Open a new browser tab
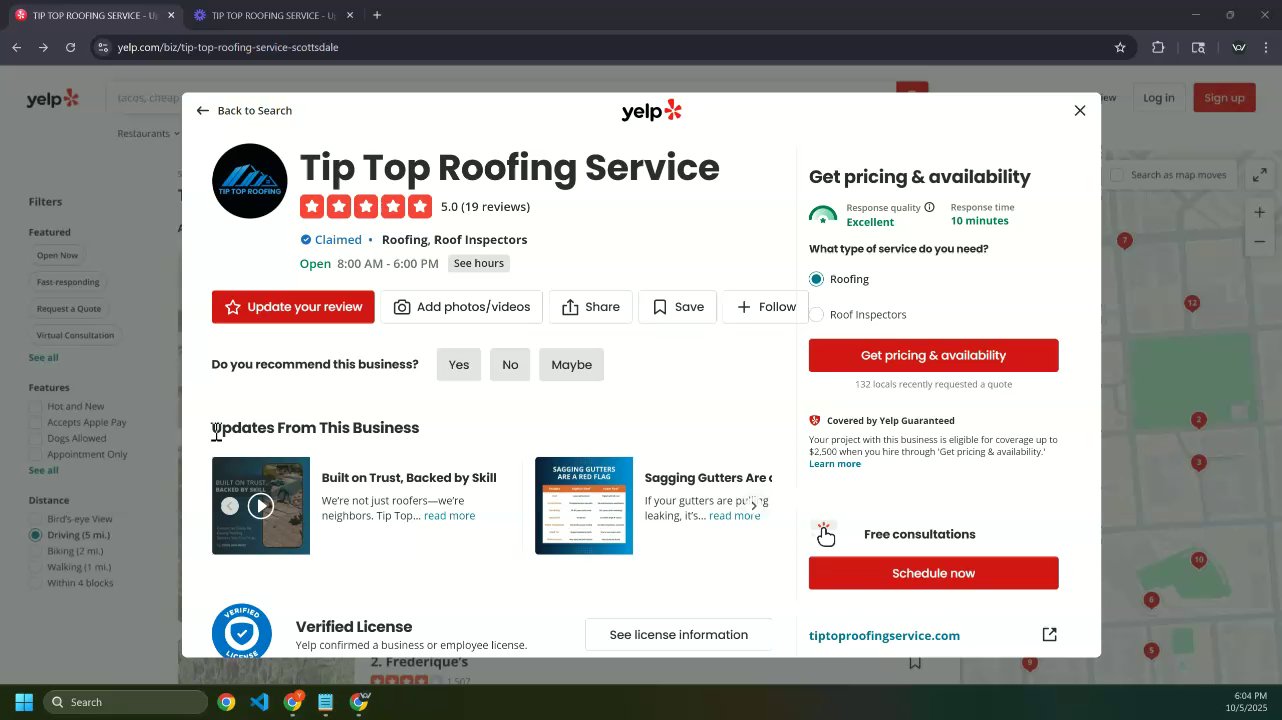 click(377, 15)
